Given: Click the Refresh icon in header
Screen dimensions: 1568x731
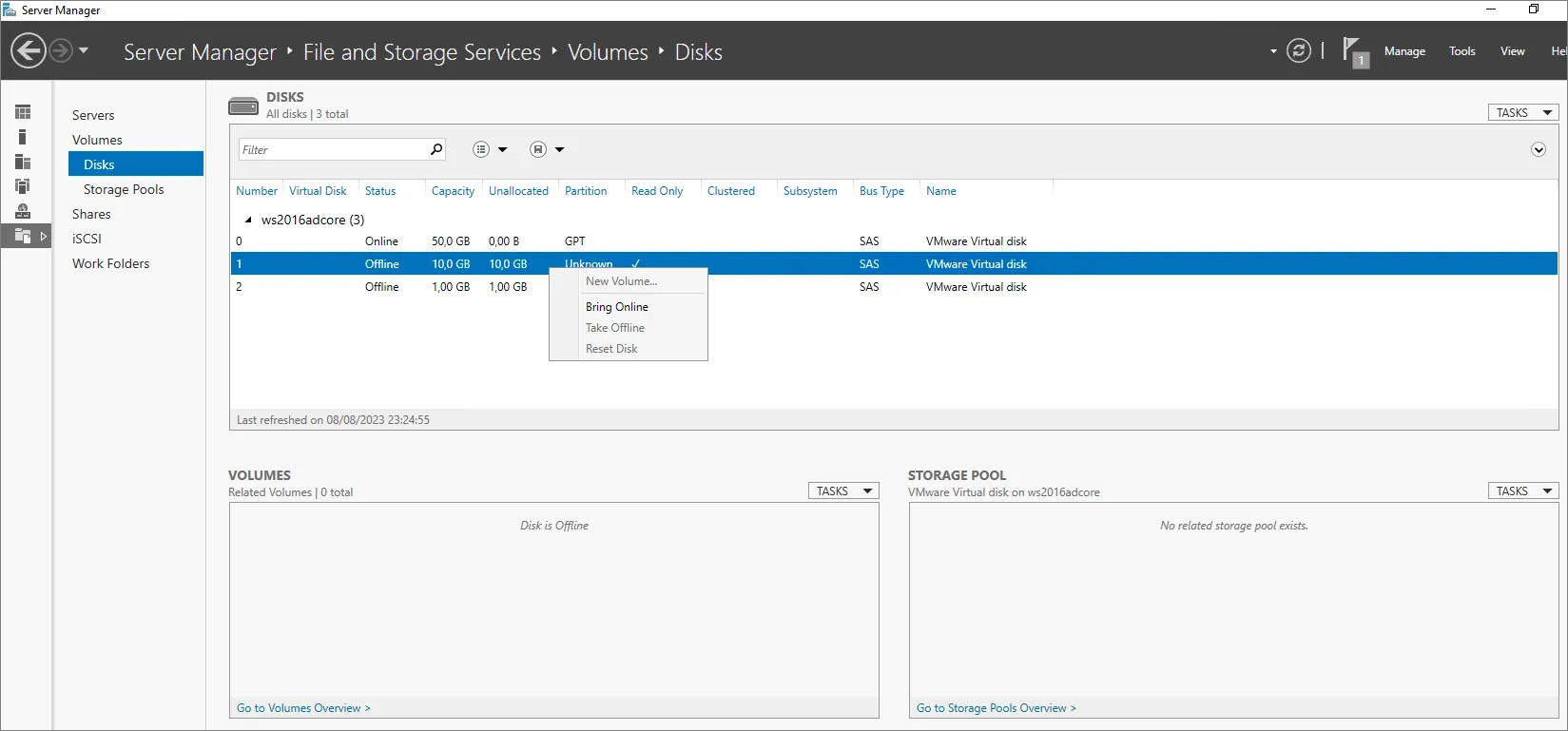Looking at the screenshot, I should point(1298,50).
